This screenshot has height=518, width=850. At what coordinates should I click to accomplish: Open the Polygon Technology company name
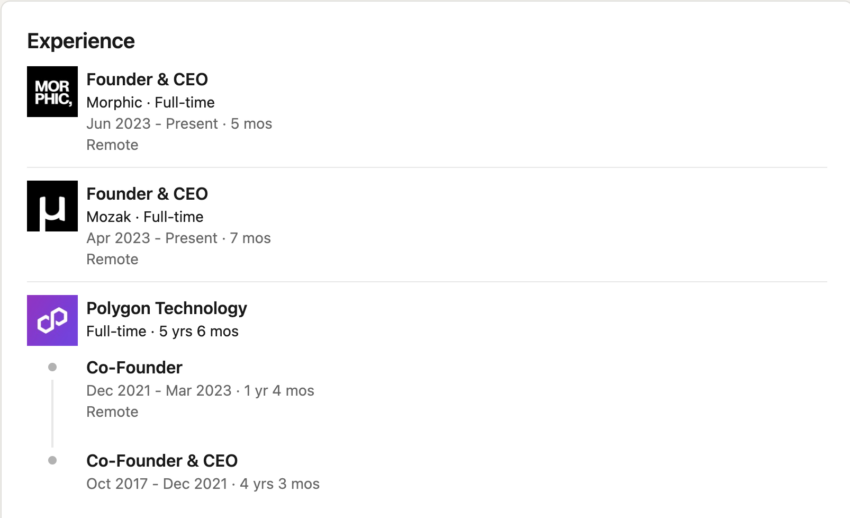point(166,308)
